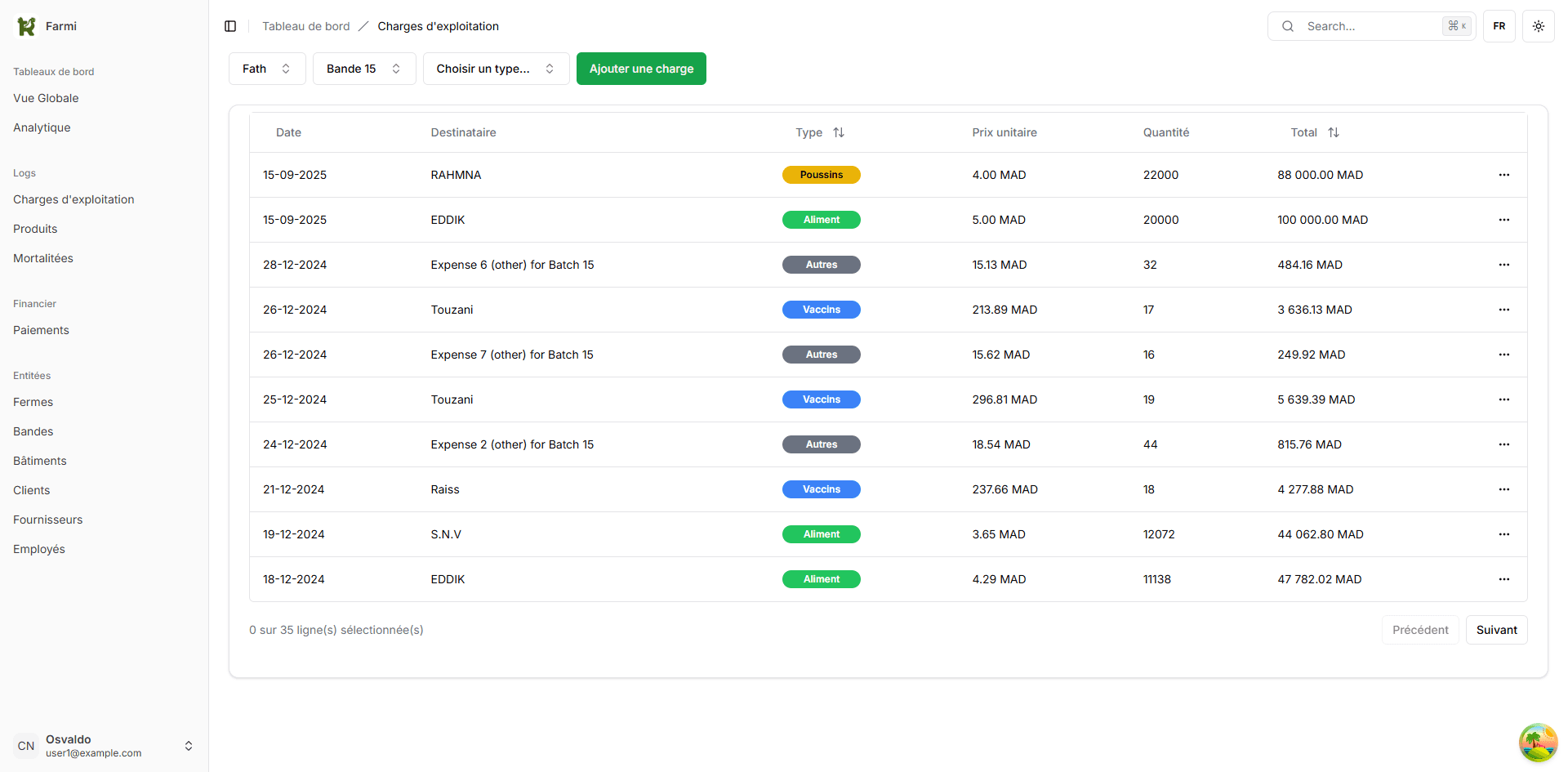Expand the Osvaldo account menu
Screen dimensions: 1568x772
pyautogui.click(x=189, y=745)
